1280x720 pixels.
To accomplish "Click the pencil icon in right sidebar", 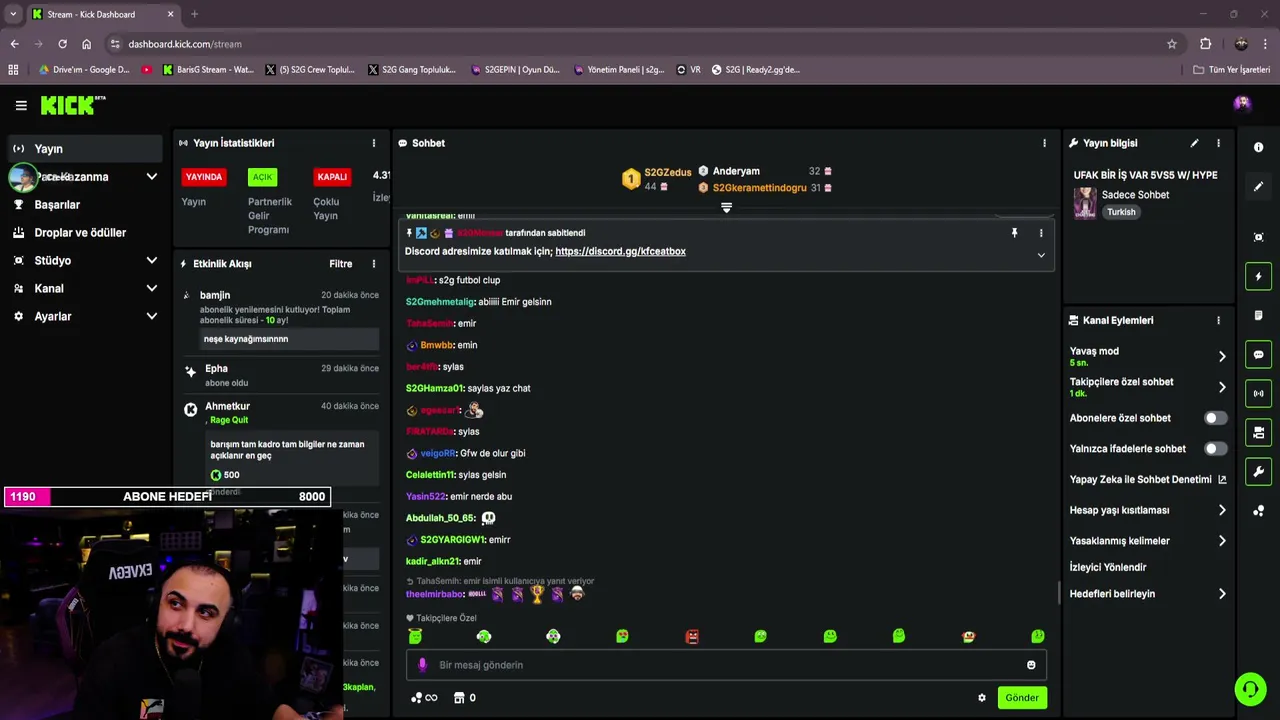I will [1258, 186].
